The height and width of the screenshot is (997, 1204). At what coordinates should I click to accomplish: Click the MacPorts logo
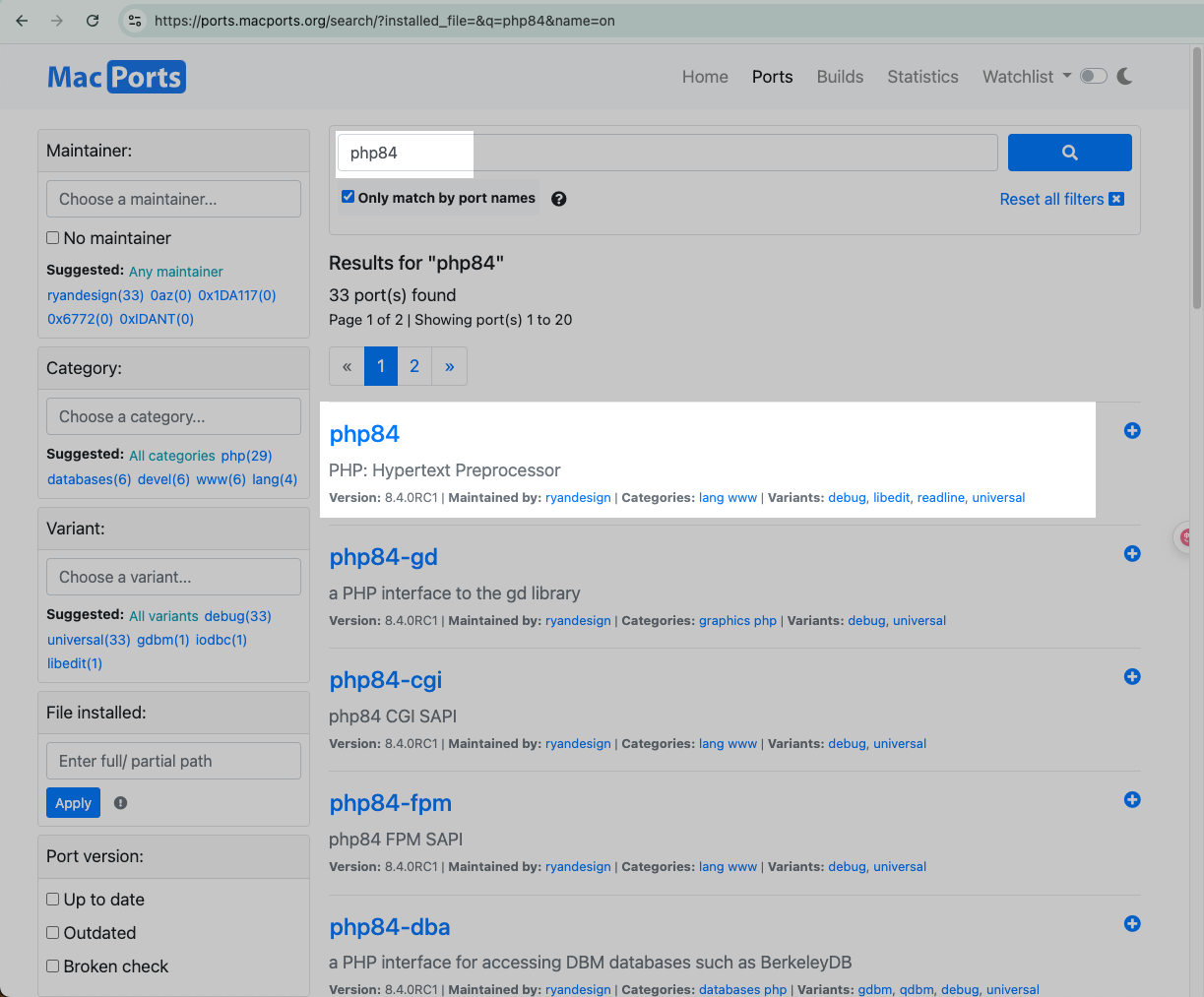[116, 77]
